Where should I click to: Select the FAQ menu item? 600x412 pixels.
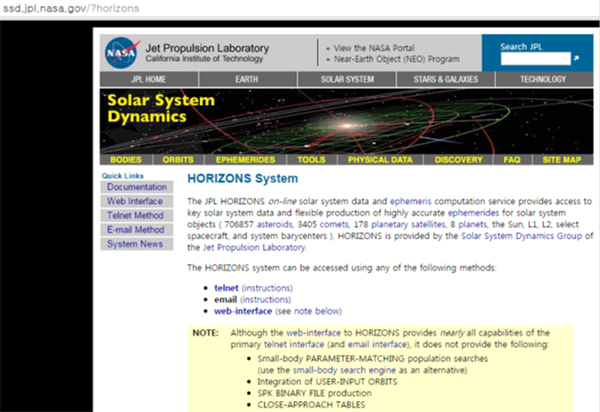(x=512, y=160)
